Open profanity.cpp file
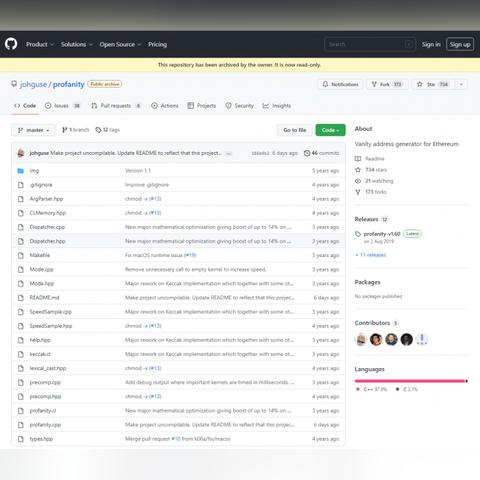Image resolution: width=480 pixels, height=480 pixels. [45, 425]
